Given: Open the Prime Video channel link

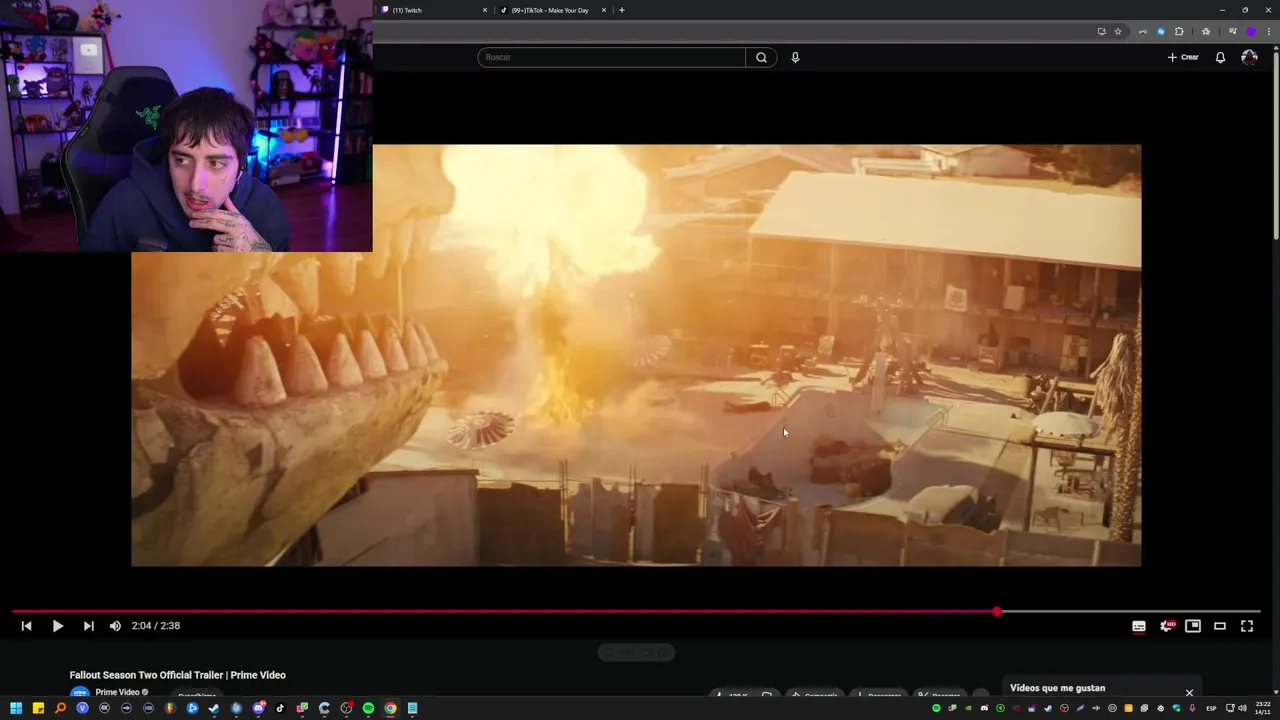Looking at the screenshot, I should point(117,692).
